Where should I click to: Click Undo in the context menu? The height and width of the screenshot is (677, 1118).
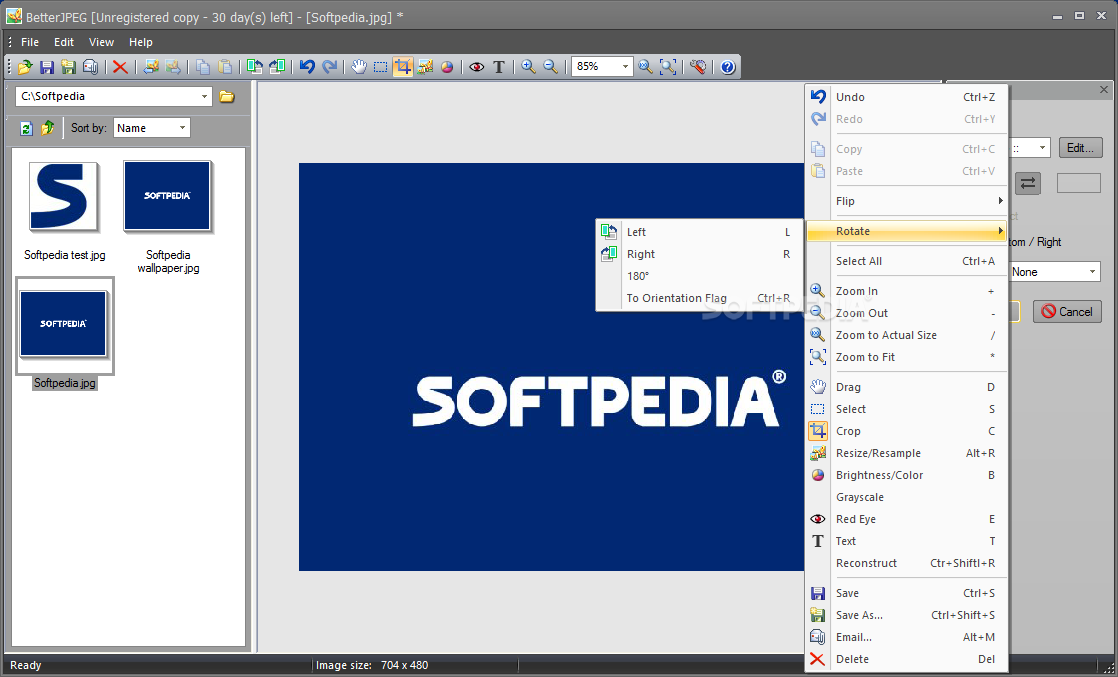(906, 97)
